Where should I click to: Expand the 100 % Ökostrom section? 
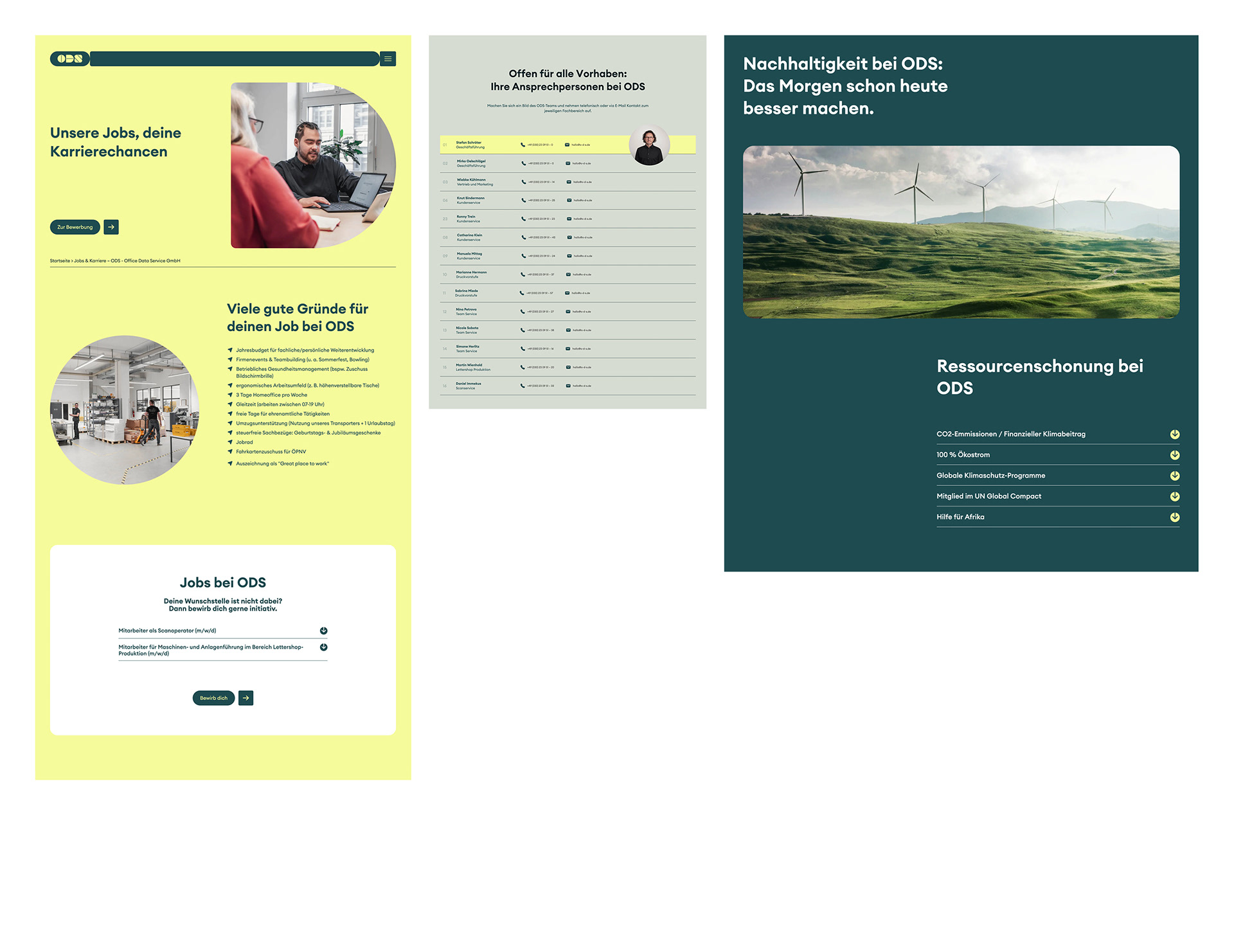tap(1174, 455)
